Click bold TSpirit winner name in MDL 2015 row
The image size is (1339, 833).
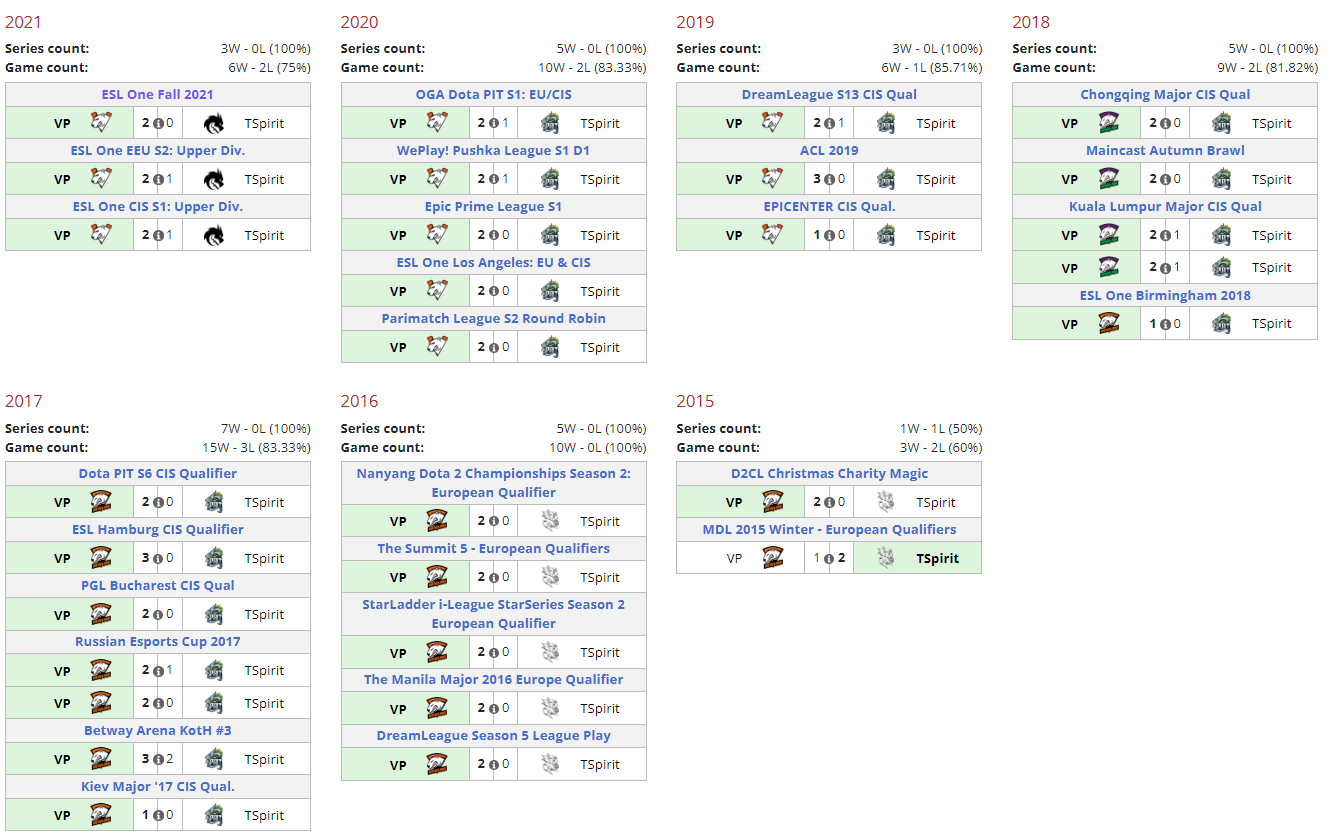[x=937, y=558]
